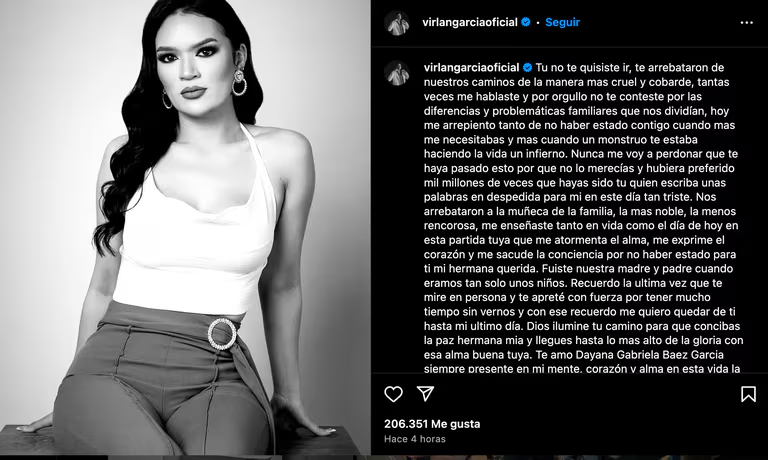View who liked via 206.351 Me gusta
Viewport: 768px width, 460px height.
coord(432,424)
